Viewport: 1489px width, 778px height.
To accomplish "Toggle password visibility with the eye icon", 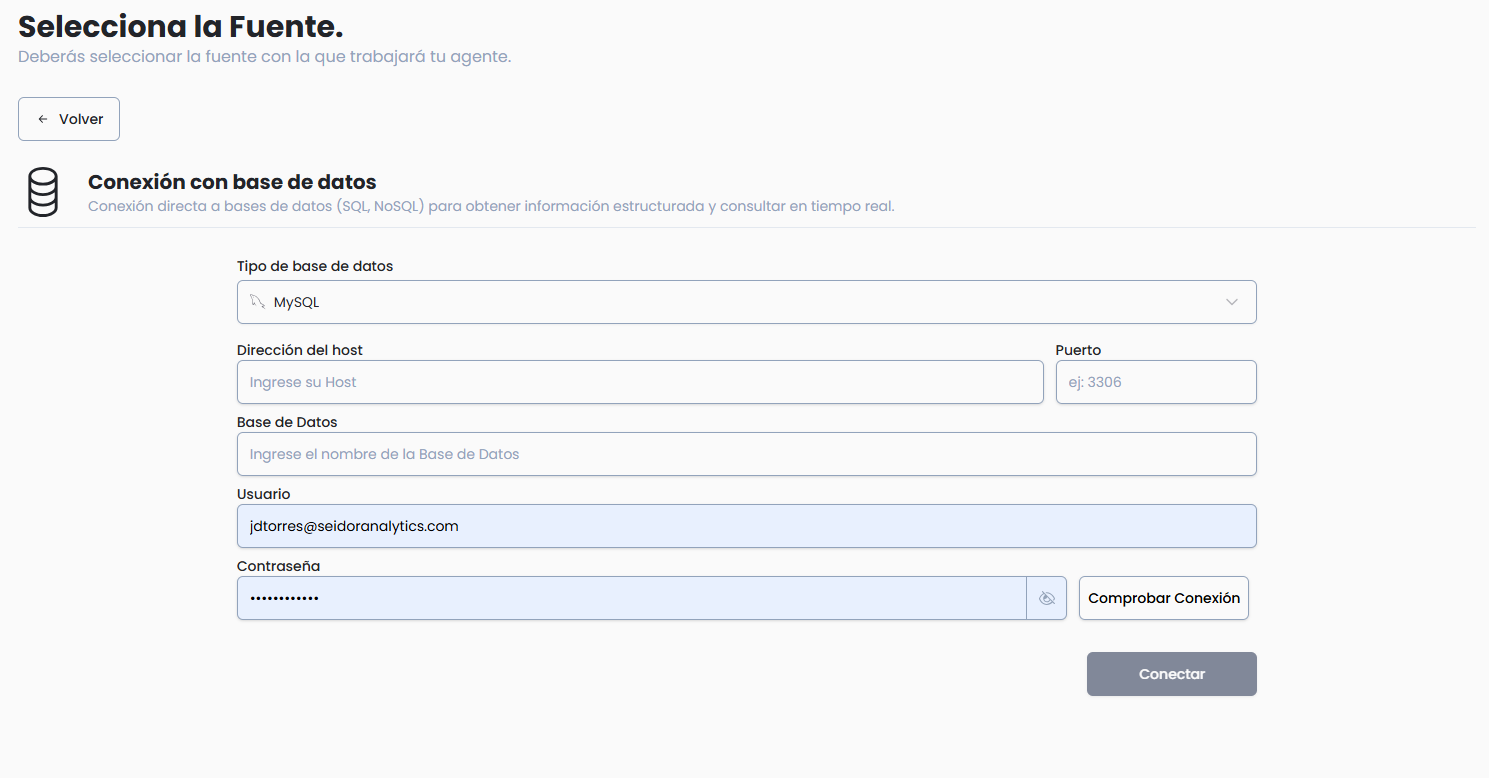I will pyautogui.click(x=1047, y=598).
